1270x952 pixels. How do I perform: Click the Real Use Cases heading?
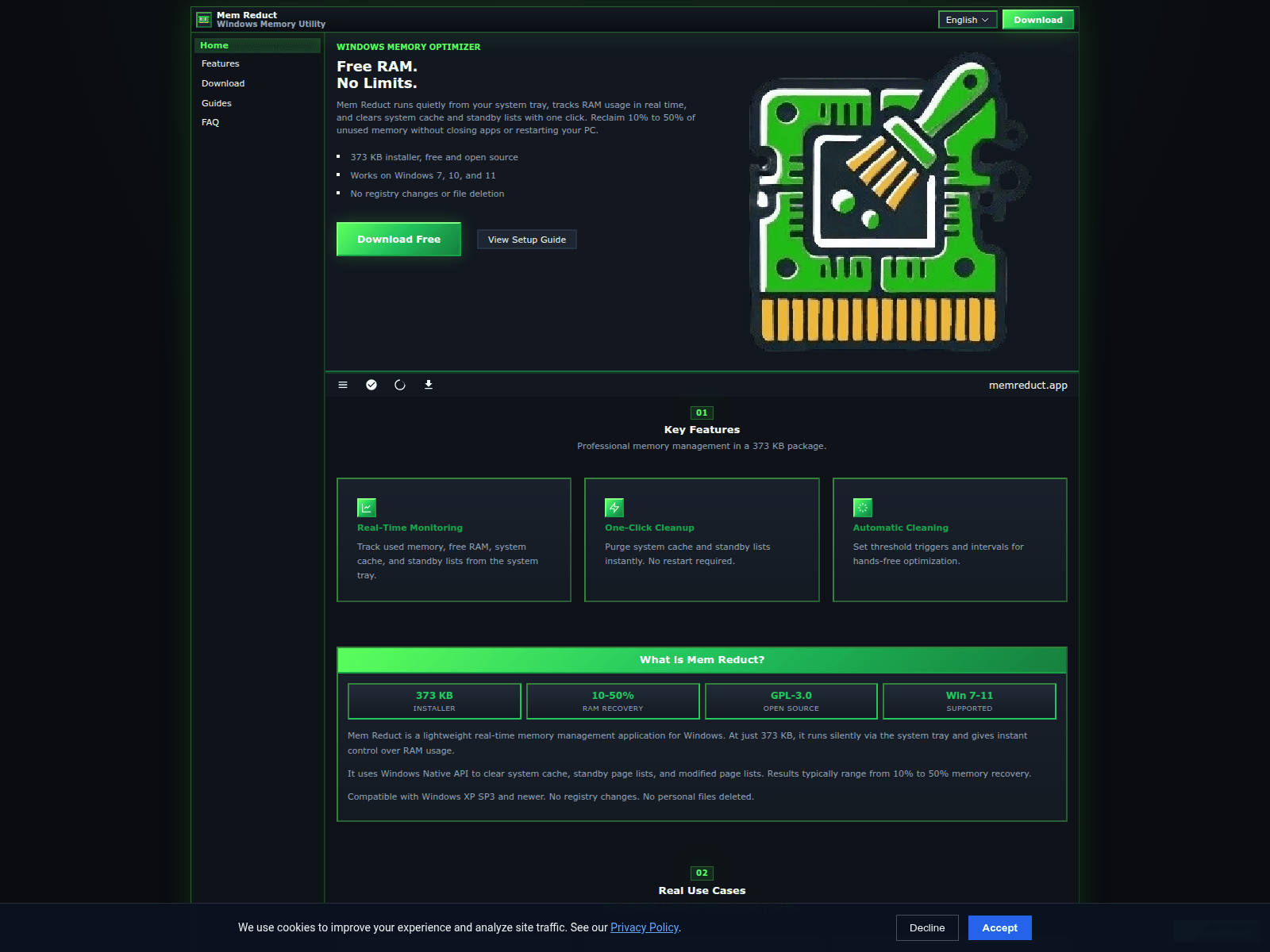point(702,890)
